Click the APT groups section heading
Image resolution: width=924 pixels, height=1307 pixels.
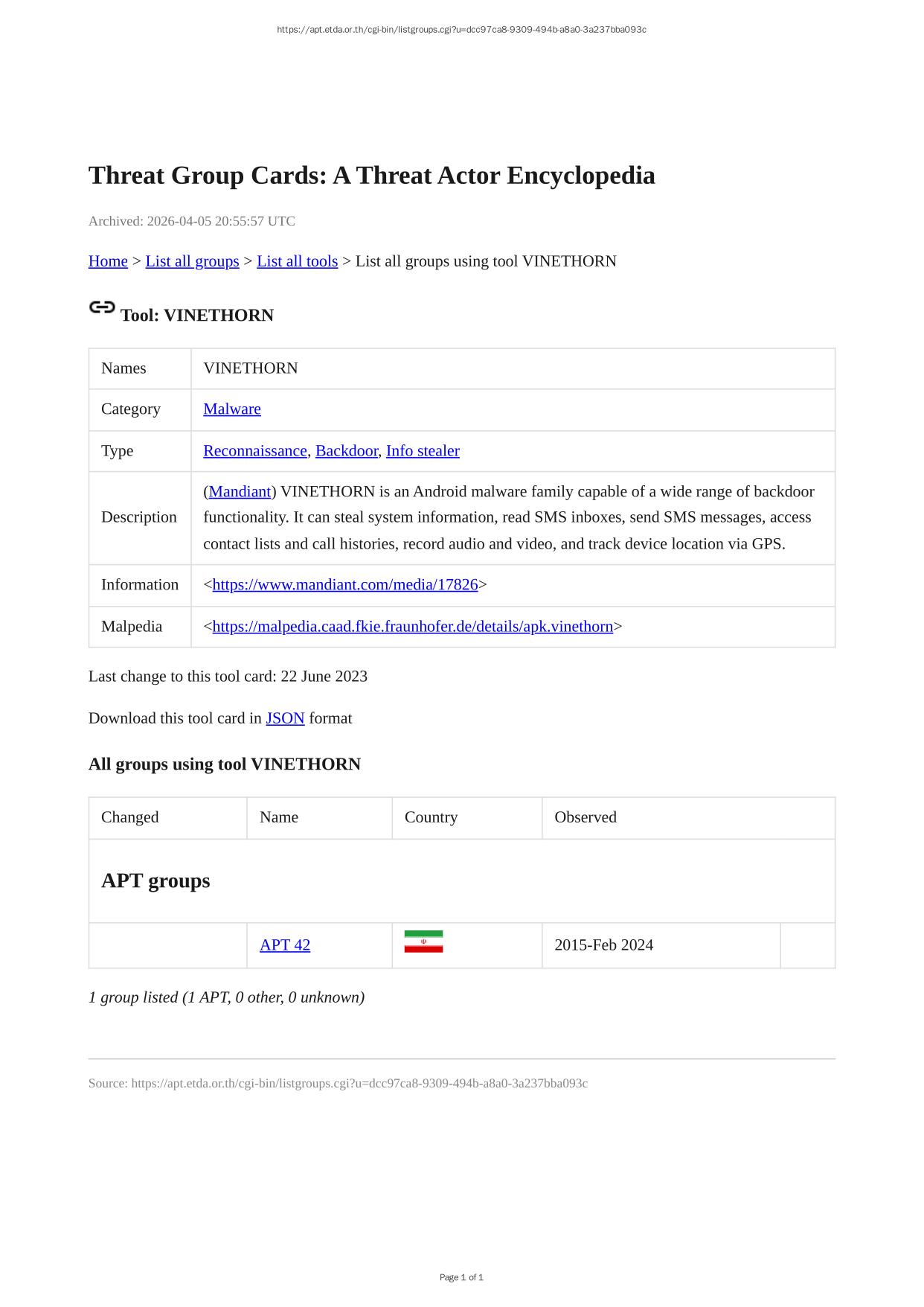click(155, 881)
